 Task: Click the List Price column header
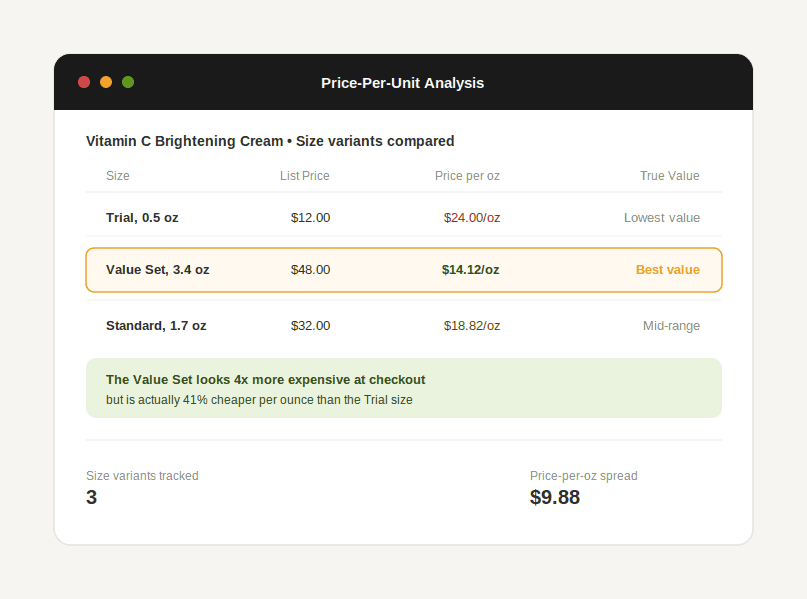305,176
